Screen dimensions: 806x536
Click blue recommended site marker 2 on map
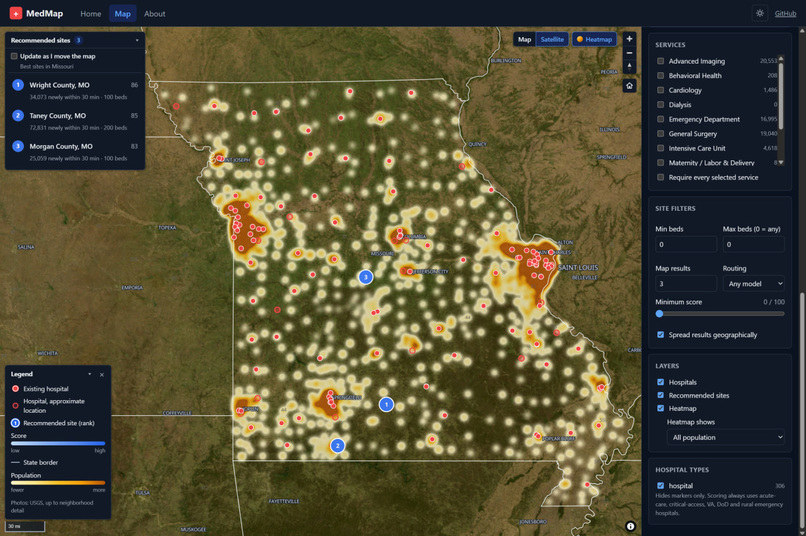[337, 446]
